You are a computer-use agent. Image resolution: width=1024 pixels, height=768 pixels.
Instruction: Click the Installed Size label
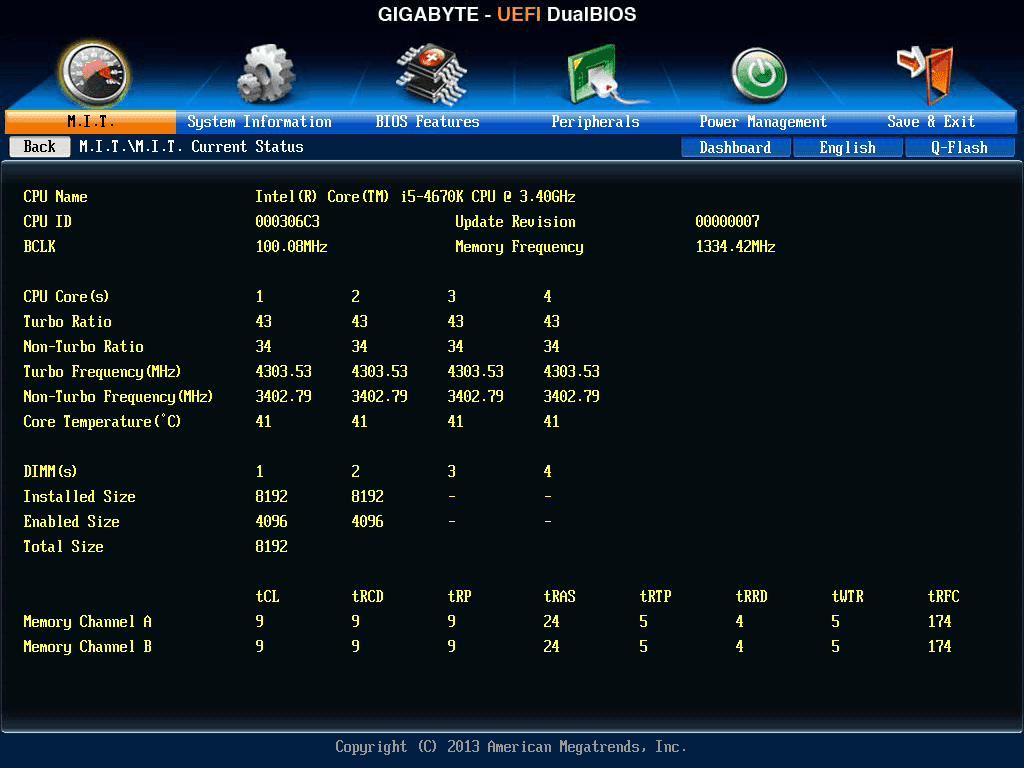(79, 496)
